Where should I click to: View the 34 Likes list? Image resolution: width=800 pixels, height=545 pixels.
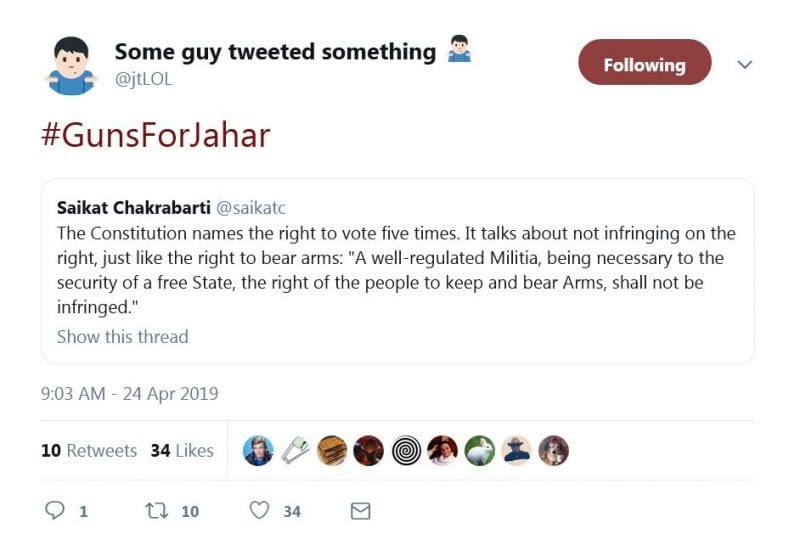pos(182,451)
